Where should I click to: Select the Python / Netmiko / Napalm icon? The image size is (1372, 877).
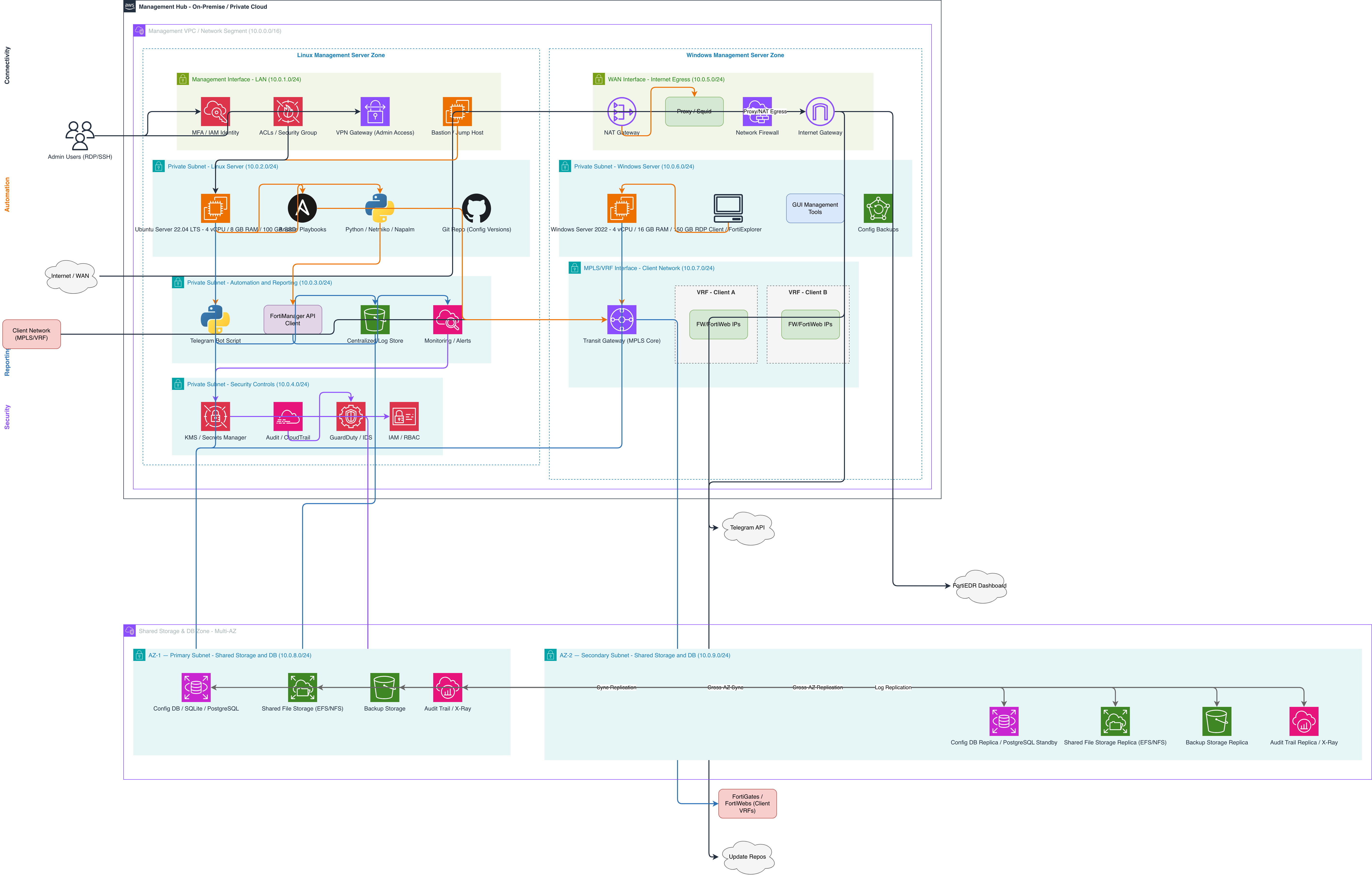(x=380, y=209)
